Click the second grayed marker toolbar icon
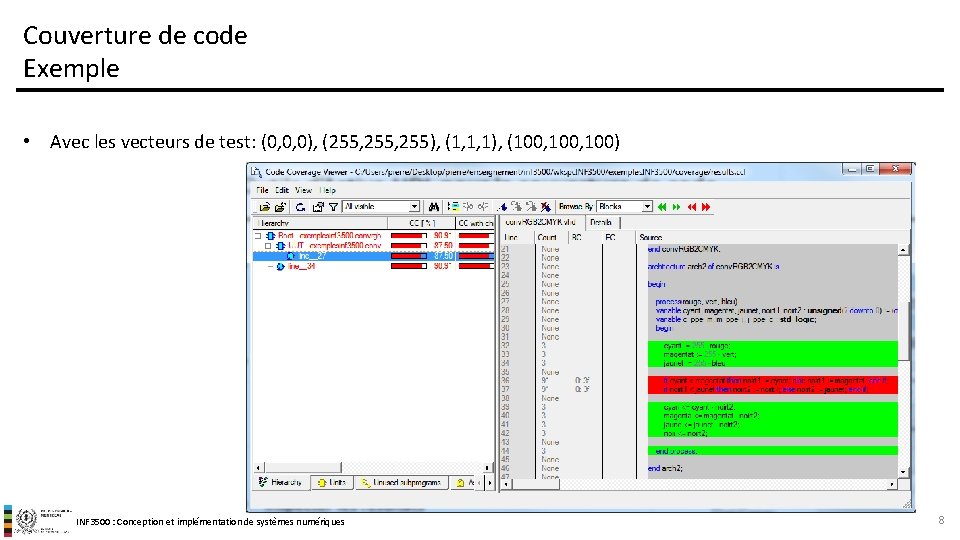 point(531,207)
